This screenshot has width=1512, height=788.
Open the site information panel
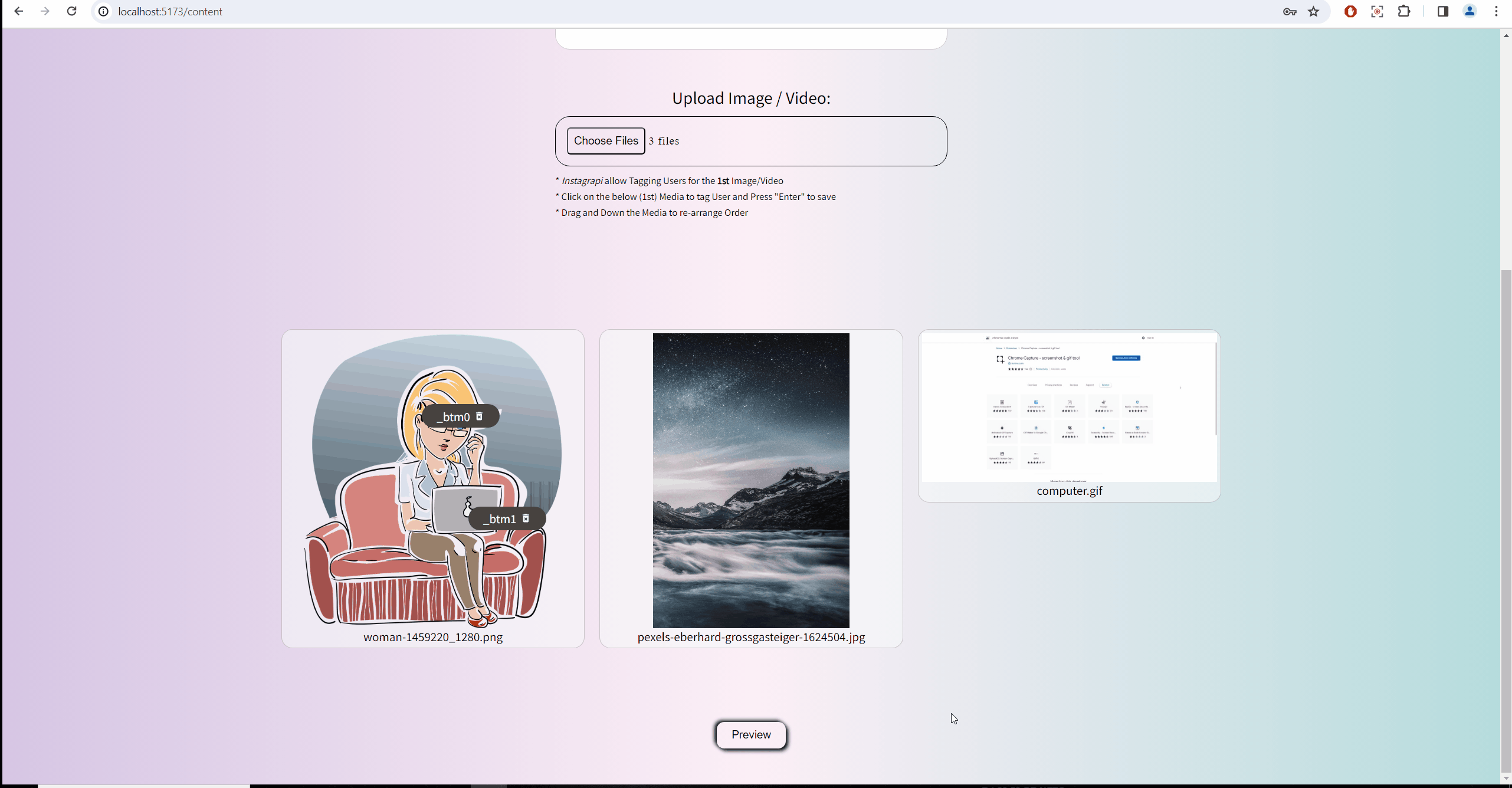pos(103,11)
